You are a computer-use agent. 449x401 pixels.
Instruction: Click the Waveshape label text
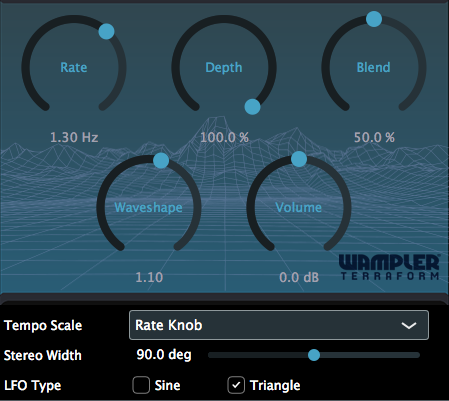148,208
